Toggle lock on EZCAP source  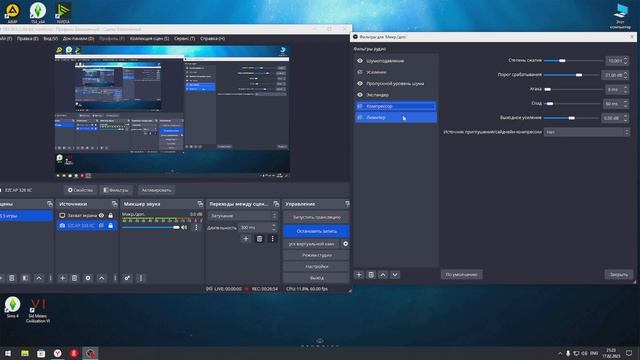(111, 225)
